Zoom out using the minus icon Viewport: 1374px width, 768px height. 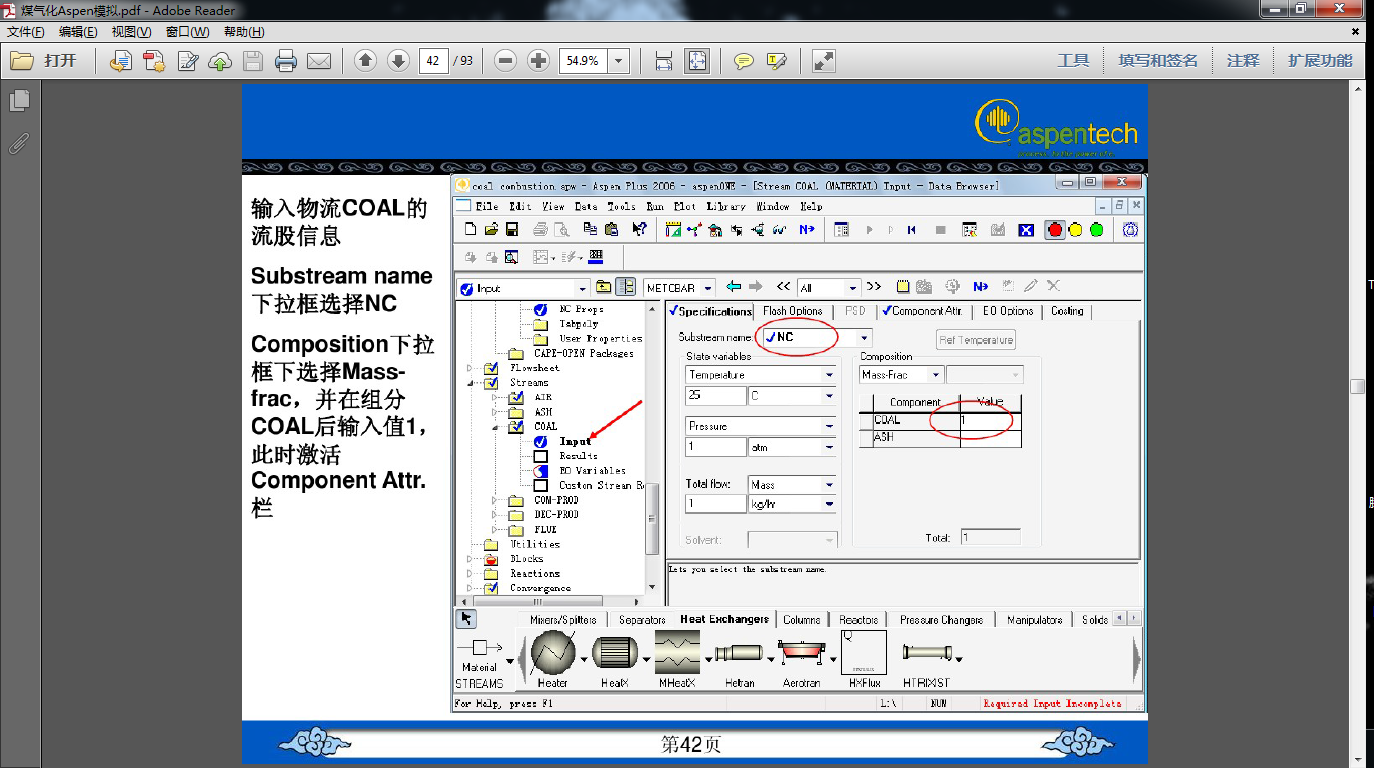pyautogui.click(x=506, y=61)
